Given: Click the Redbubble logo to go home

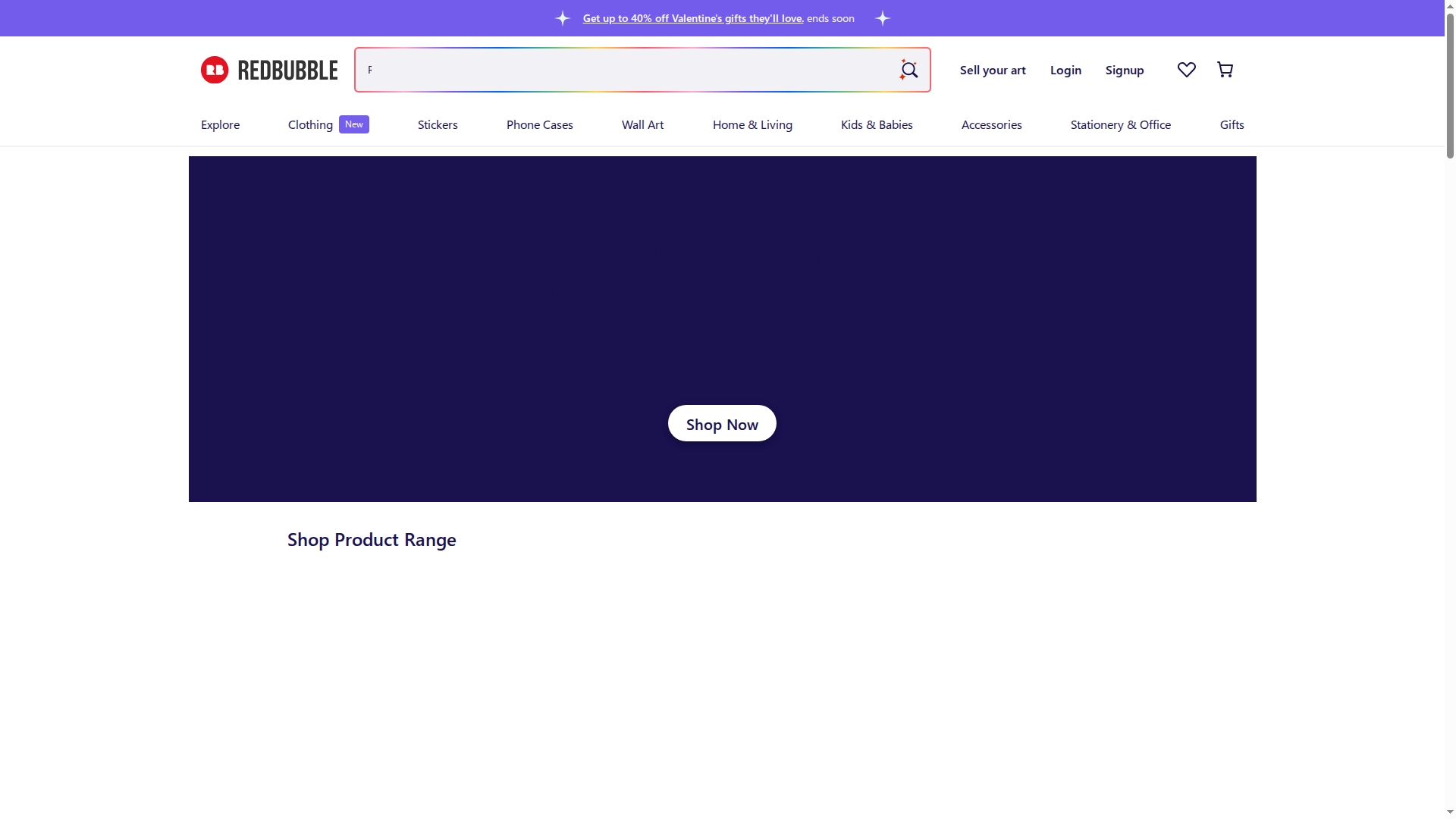Looking at the screenshot, I should pos(268,69).
